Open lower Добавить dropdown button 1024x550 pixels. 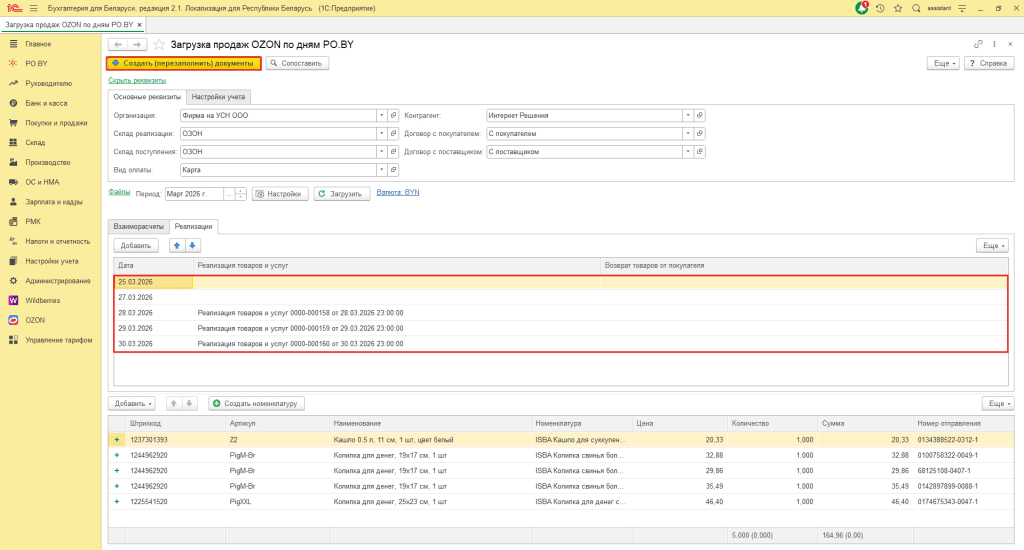point(131,404)
